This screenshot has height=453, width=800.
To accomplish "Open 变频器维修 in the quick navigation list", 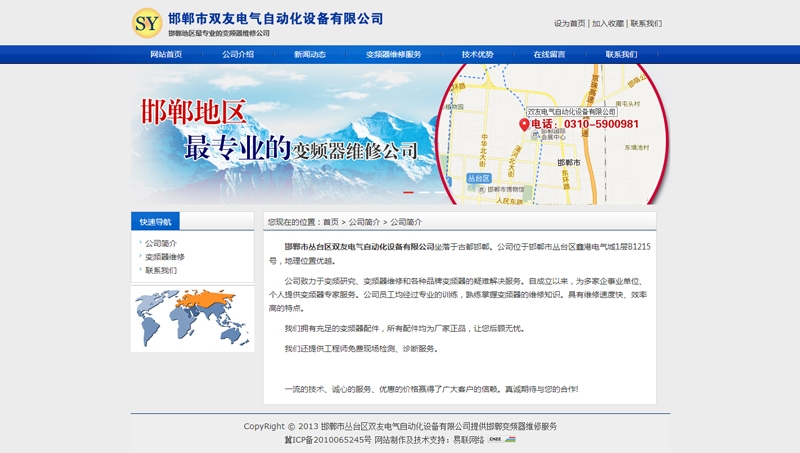I will pyautogui.click(x=165, y=257).
